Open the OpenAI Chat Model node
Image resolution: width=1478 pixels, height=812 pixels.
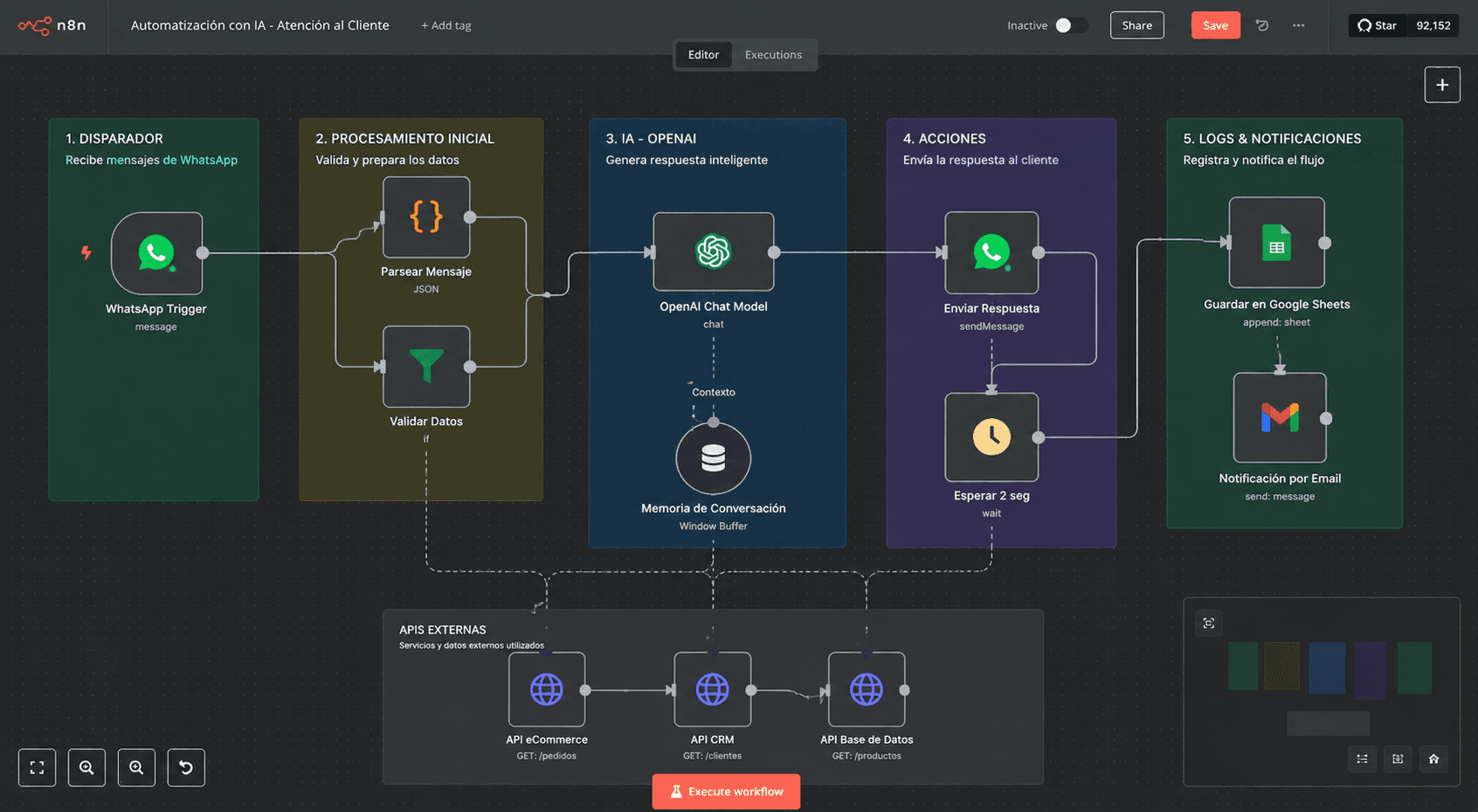714,251
